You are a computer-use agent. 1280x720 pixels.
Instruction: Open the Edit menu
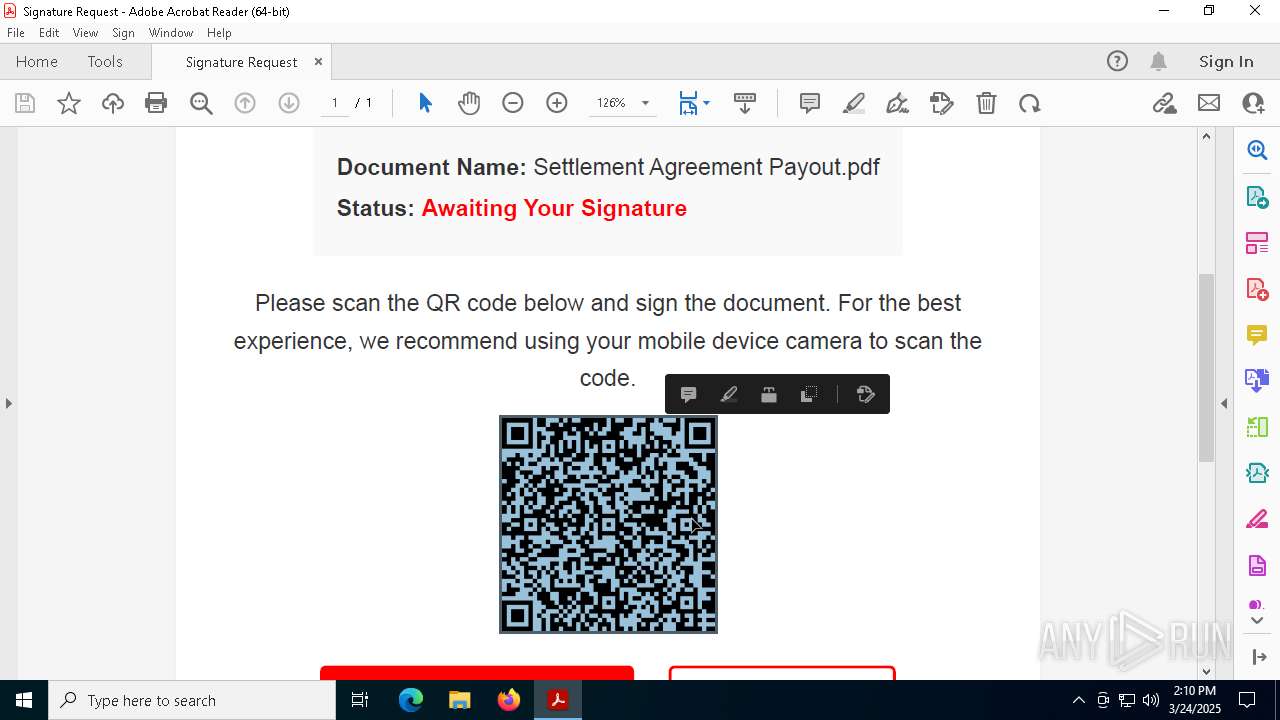(49, 33)
